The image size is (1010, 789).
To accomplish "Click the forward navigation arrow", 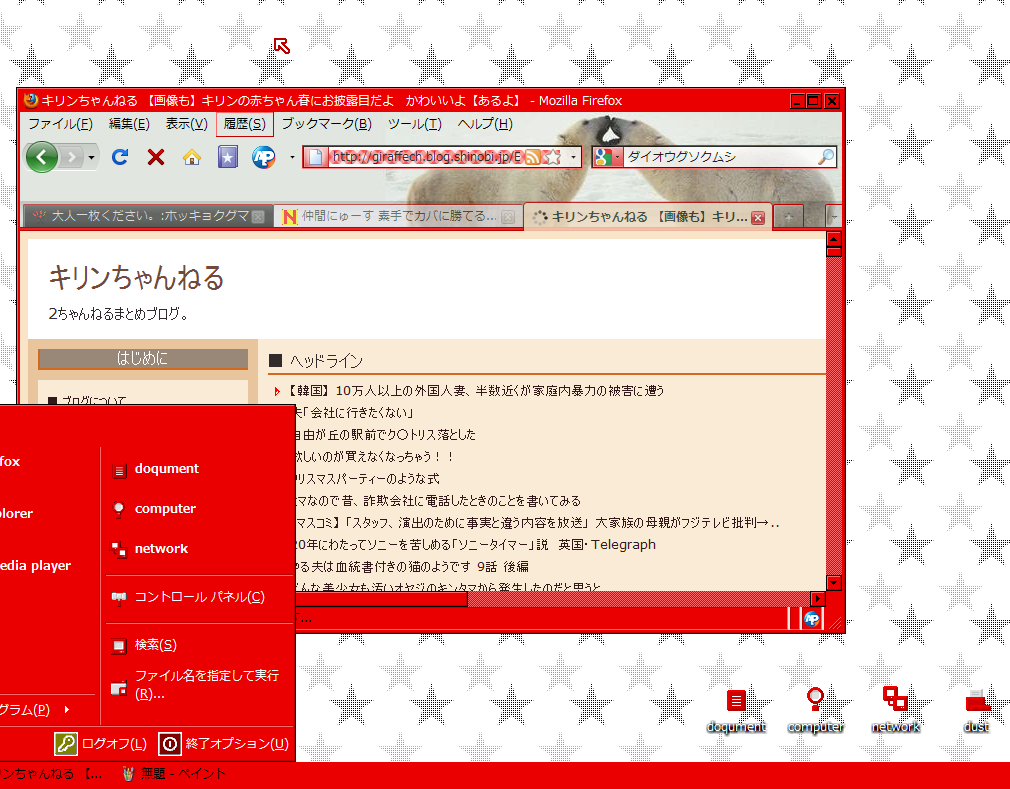I will coord(72,157).
